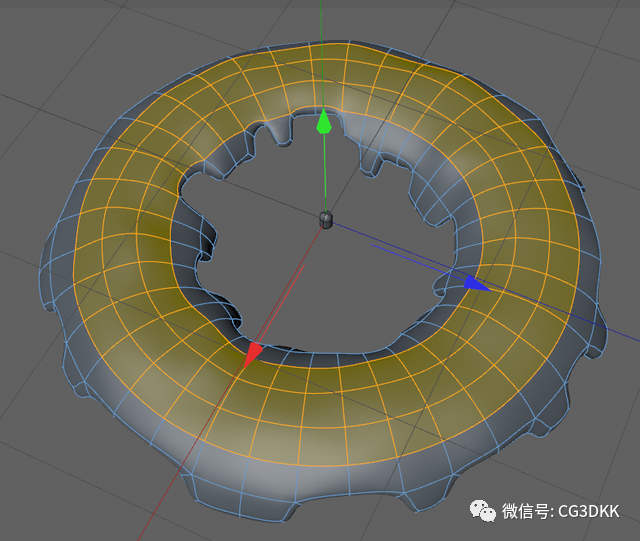Viewport: 640px width, 541px height.
Task: Click the drip on the right outer edge
Action: tap(597, 339)
